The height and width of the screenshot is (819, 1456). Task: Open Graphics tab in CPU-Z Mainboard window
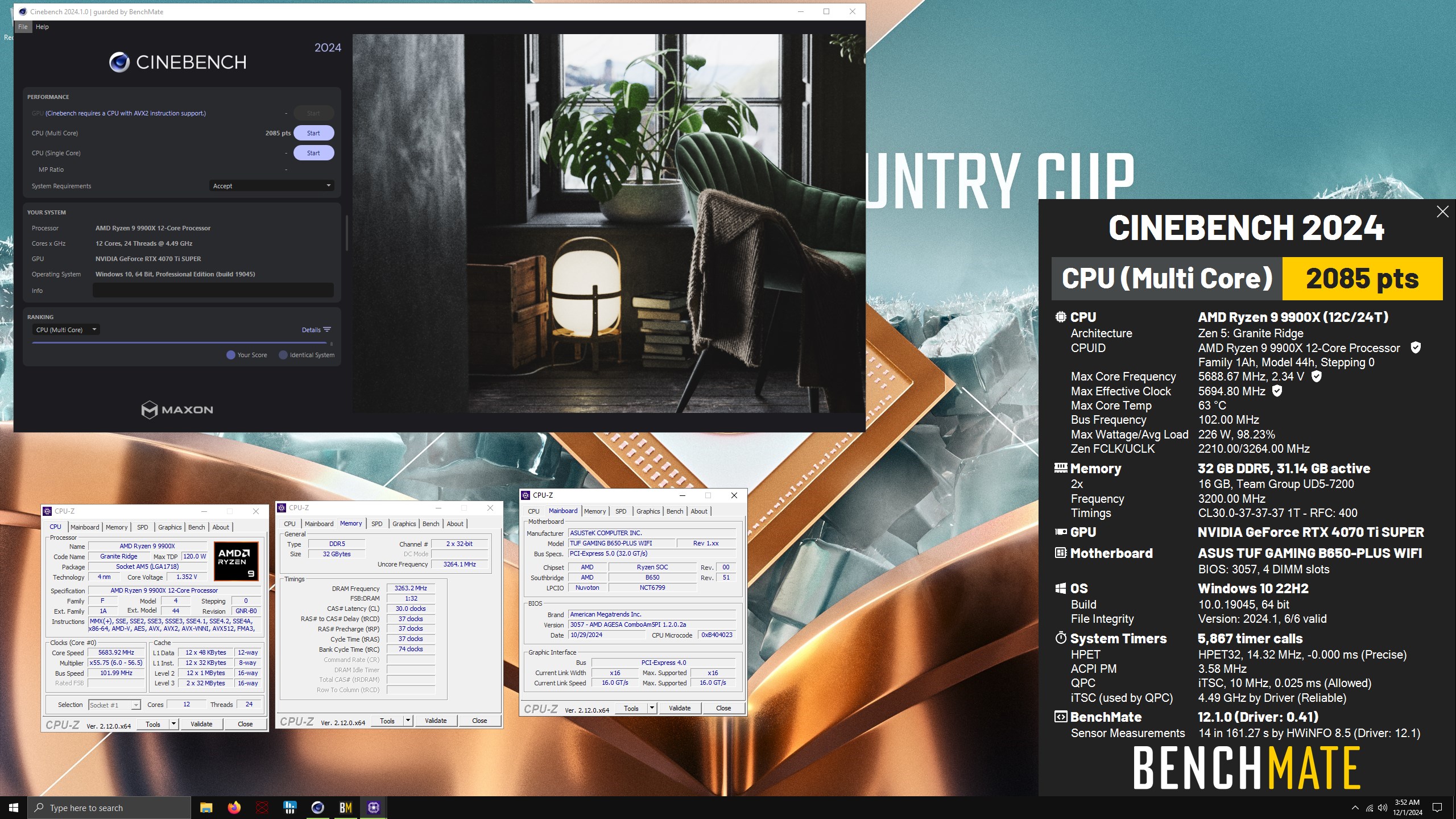tap(648, 511)
